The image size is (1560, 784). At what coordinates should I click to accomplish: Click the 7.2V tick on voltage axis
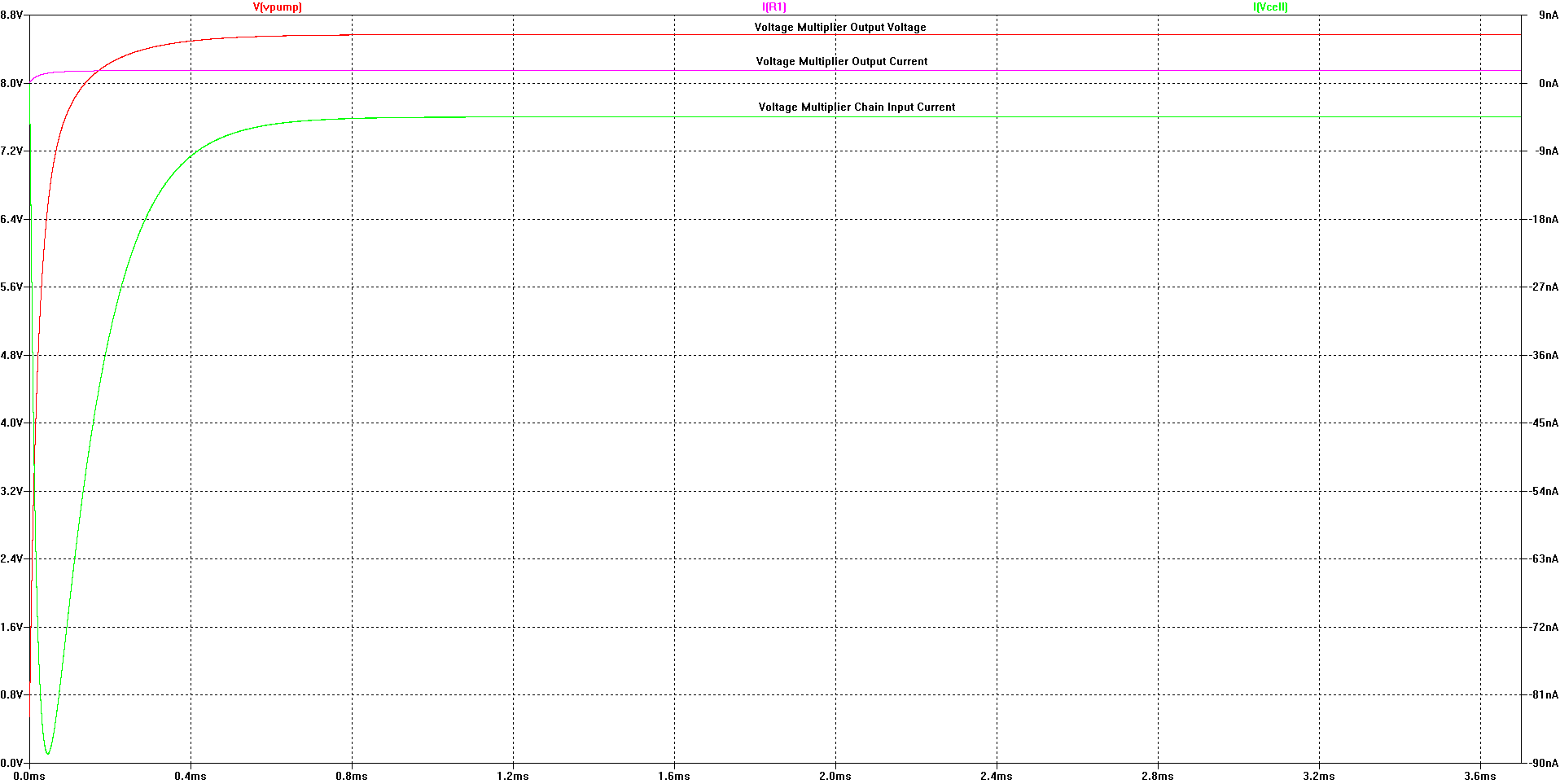tap(11, 151)
